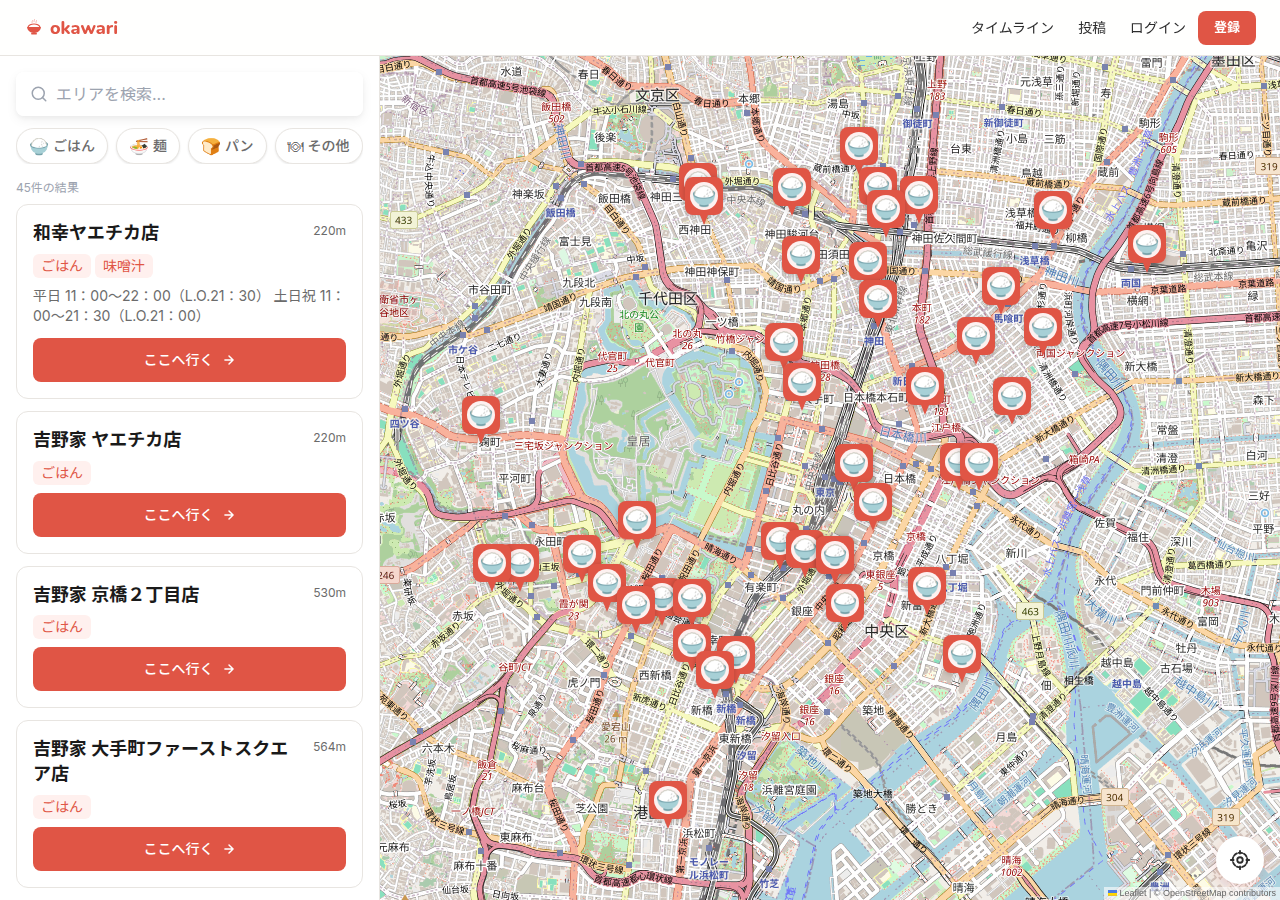Open the Leaflet attribution link

click(1127, 893)
